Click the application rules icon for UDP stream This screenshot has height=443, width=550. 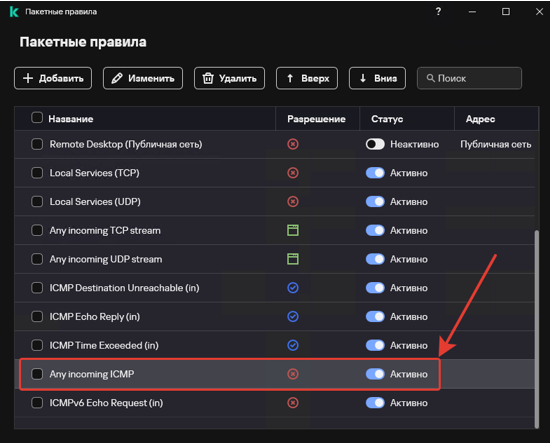coord(293,259)
